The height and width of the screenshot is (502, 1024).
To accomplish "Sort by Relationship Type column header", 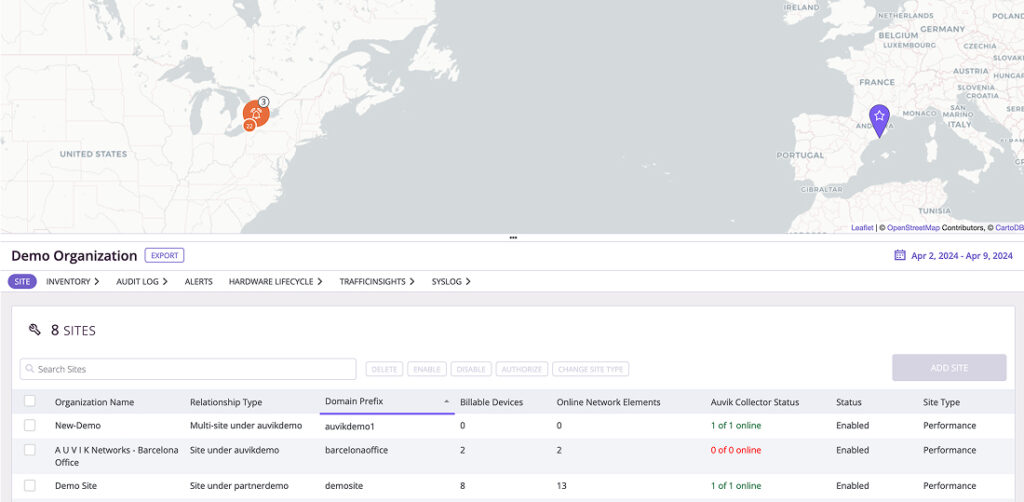I will coord(226,402).
